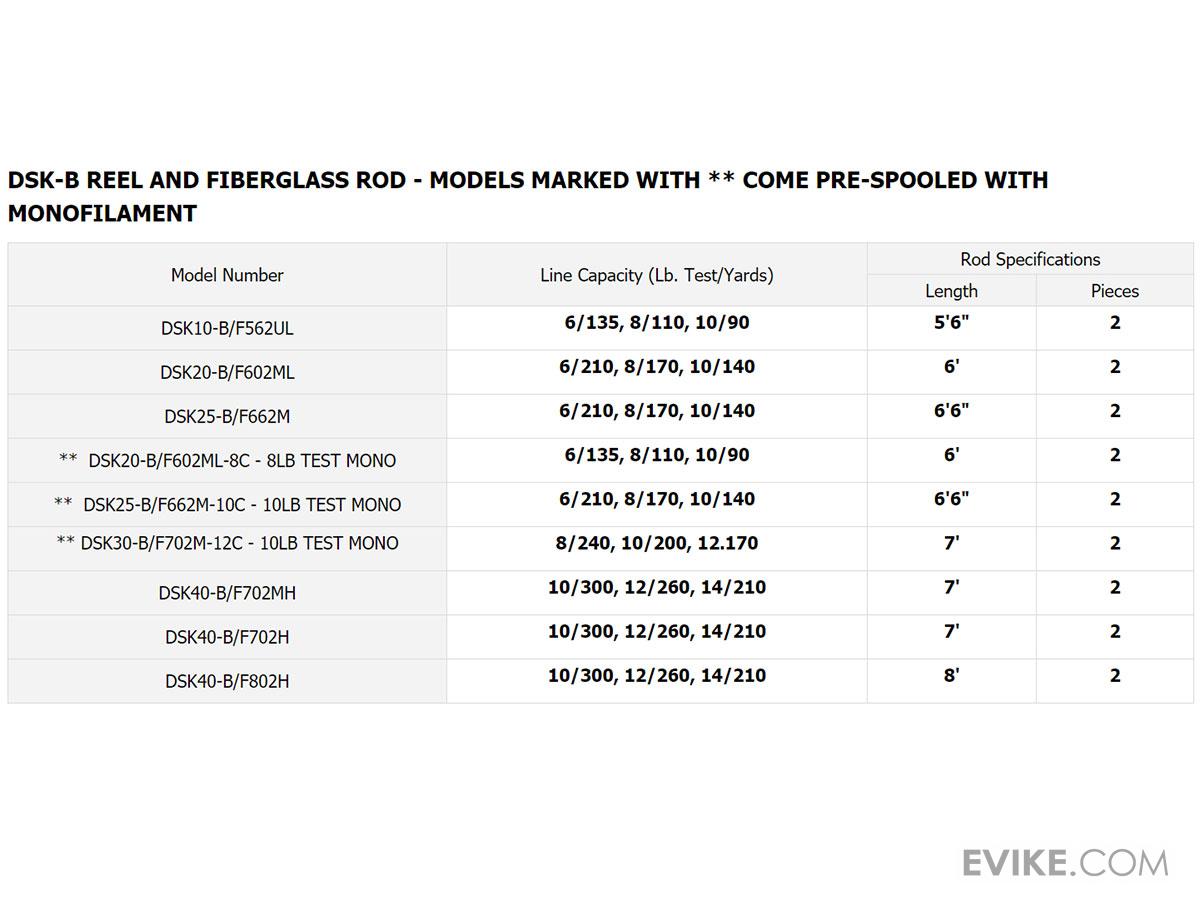Click line capacity 8/240, 10/200, 12.170

click(657, 543)
